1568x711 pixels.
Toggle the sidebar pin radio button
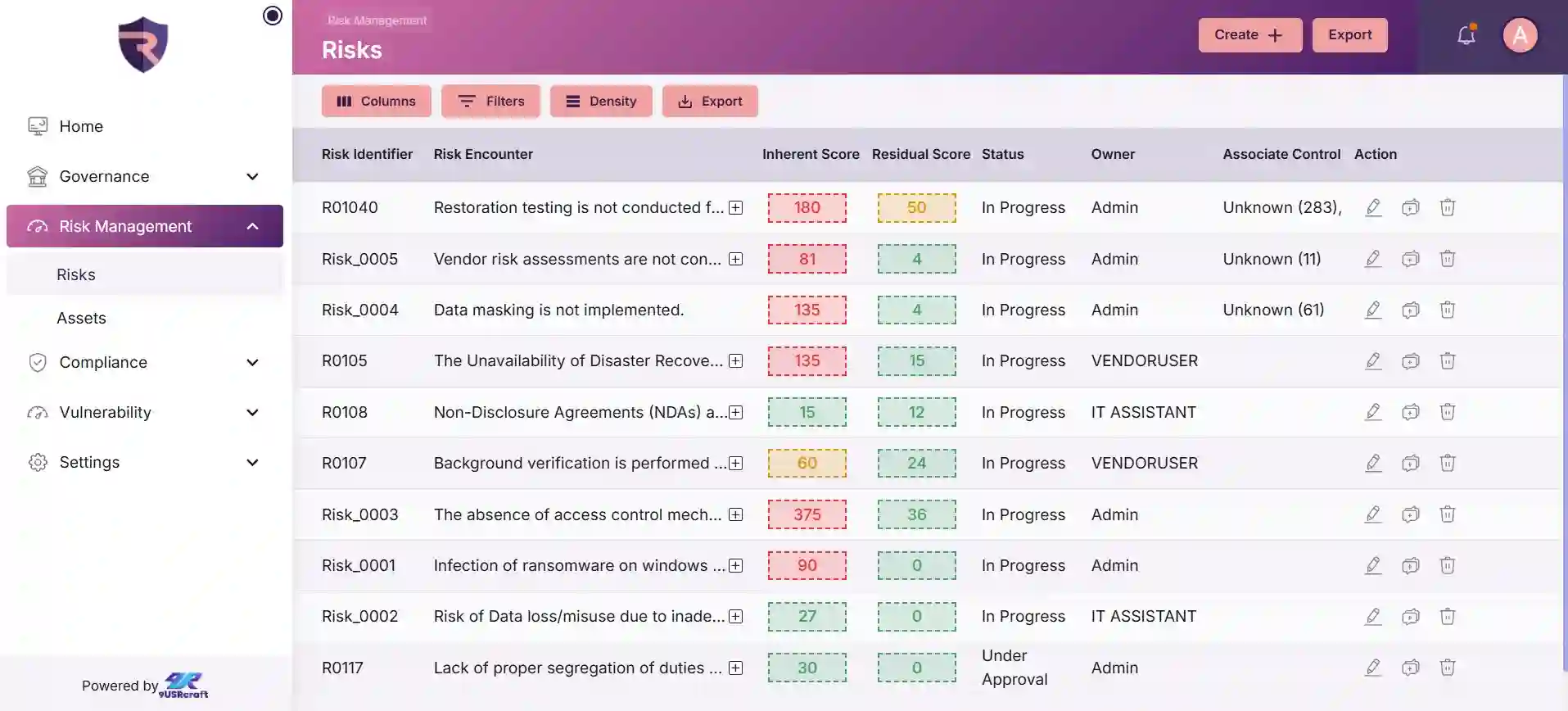[x=273, y=16]
